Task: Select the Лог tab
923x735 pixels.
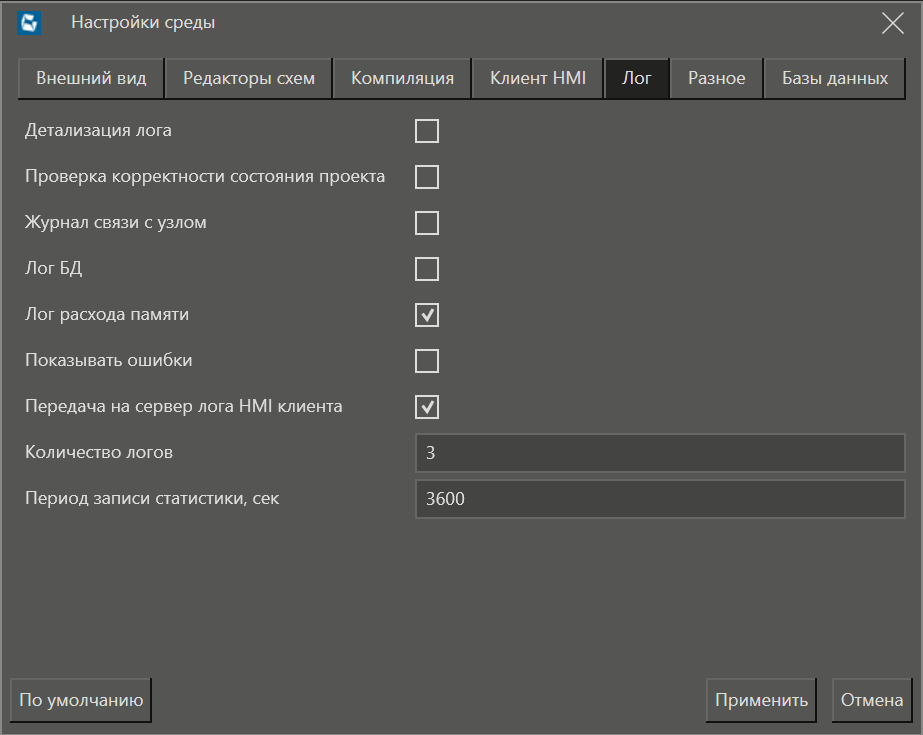Action: tap(637, 79)
